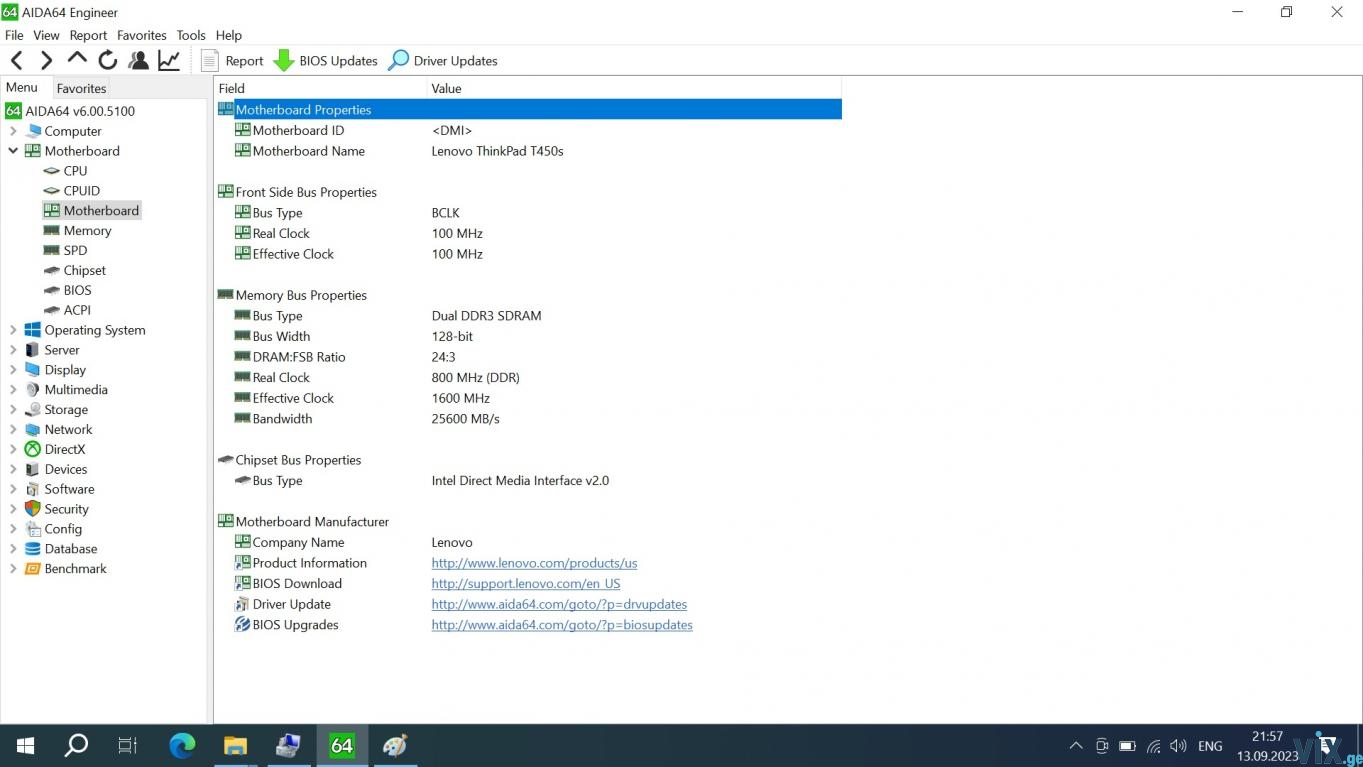This screenshot has width=1363, height=767.
Task: Select the Motherboard Properties header row
Action: pyautogui.click(x=529, y=110)
